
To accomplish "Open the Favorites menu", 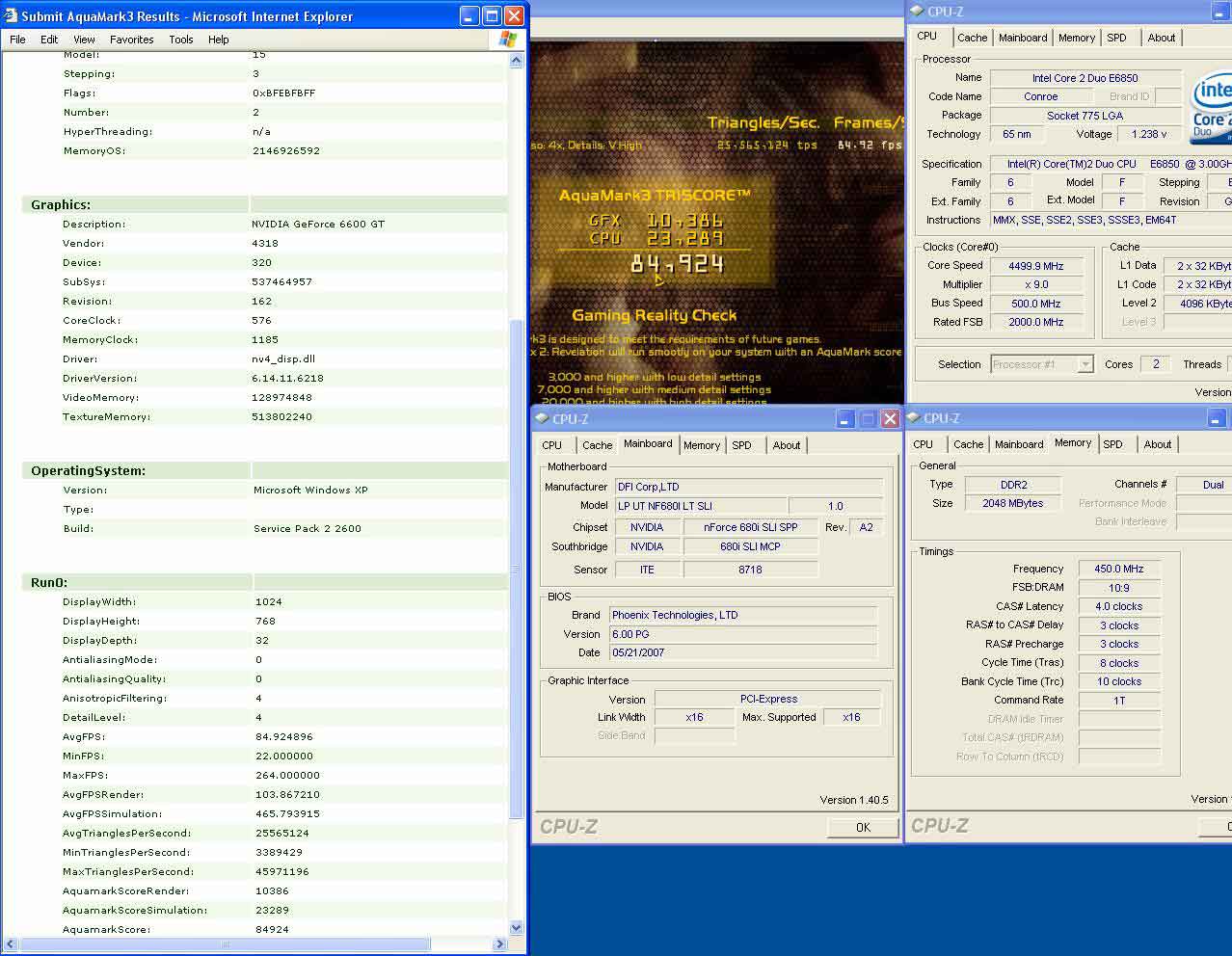I will (x=132, y=40).
